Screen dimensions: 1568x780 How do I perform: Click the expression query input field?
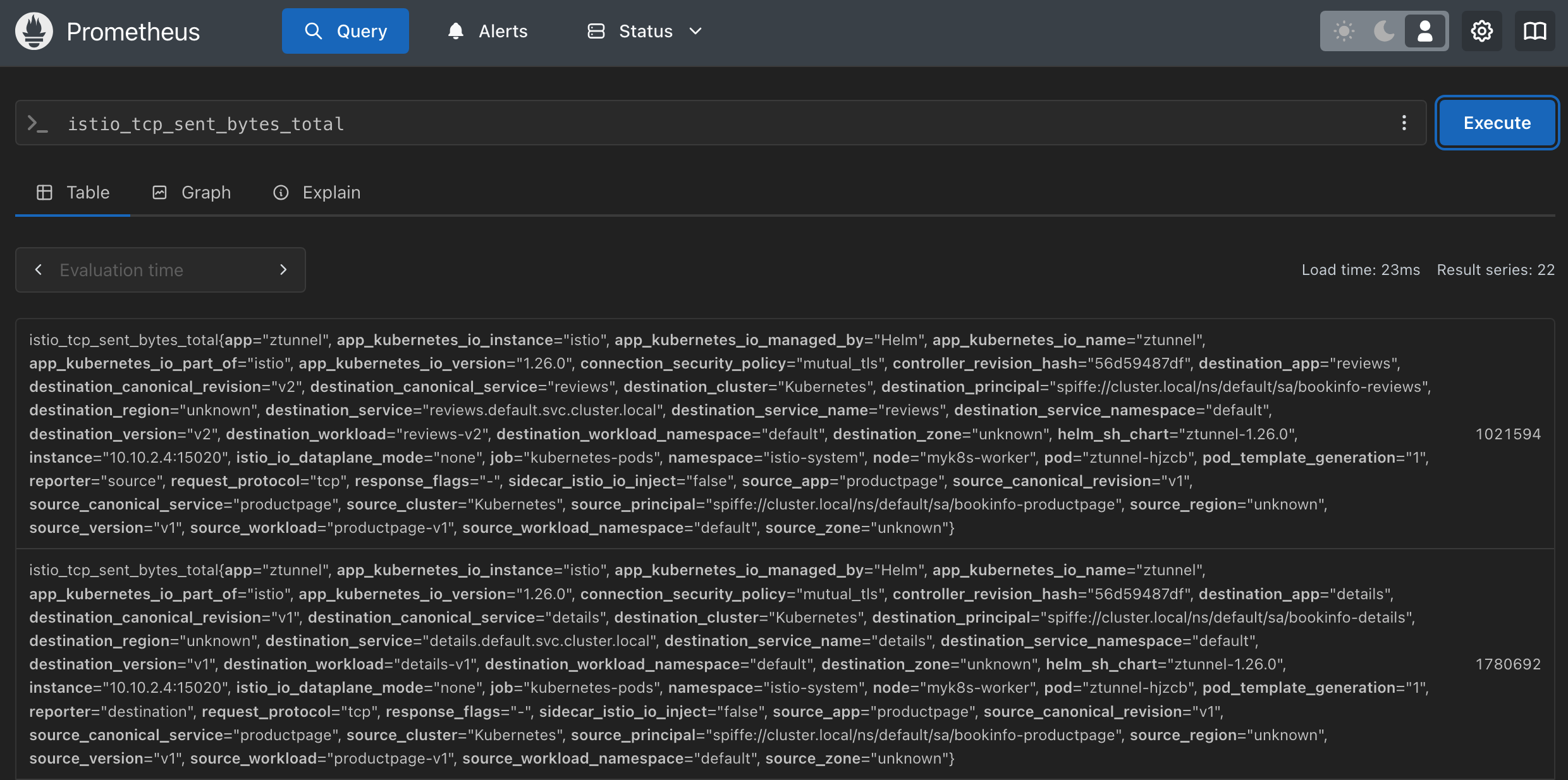[721, 123]
